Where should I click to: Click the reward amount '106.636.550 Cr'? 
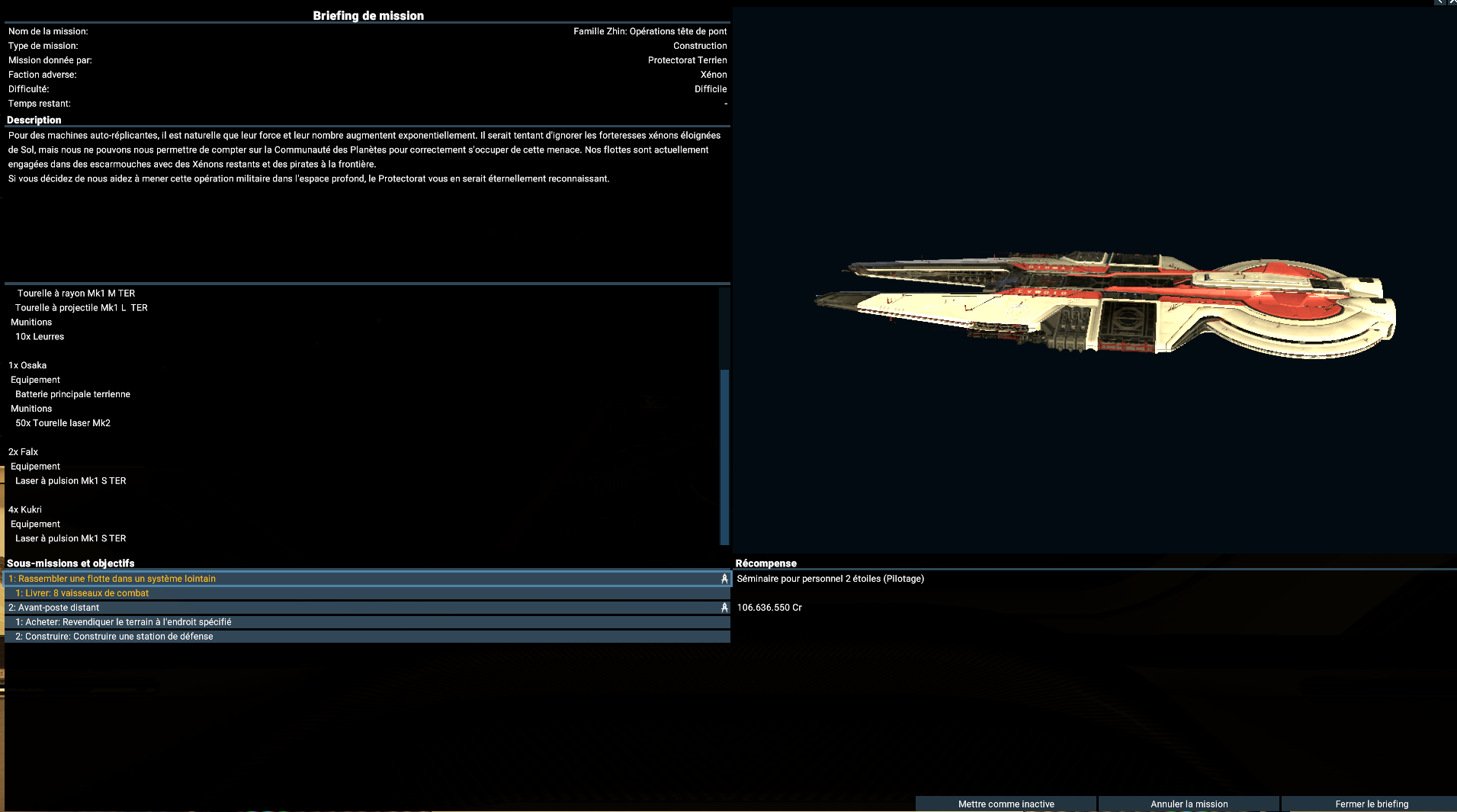point(769,608)
